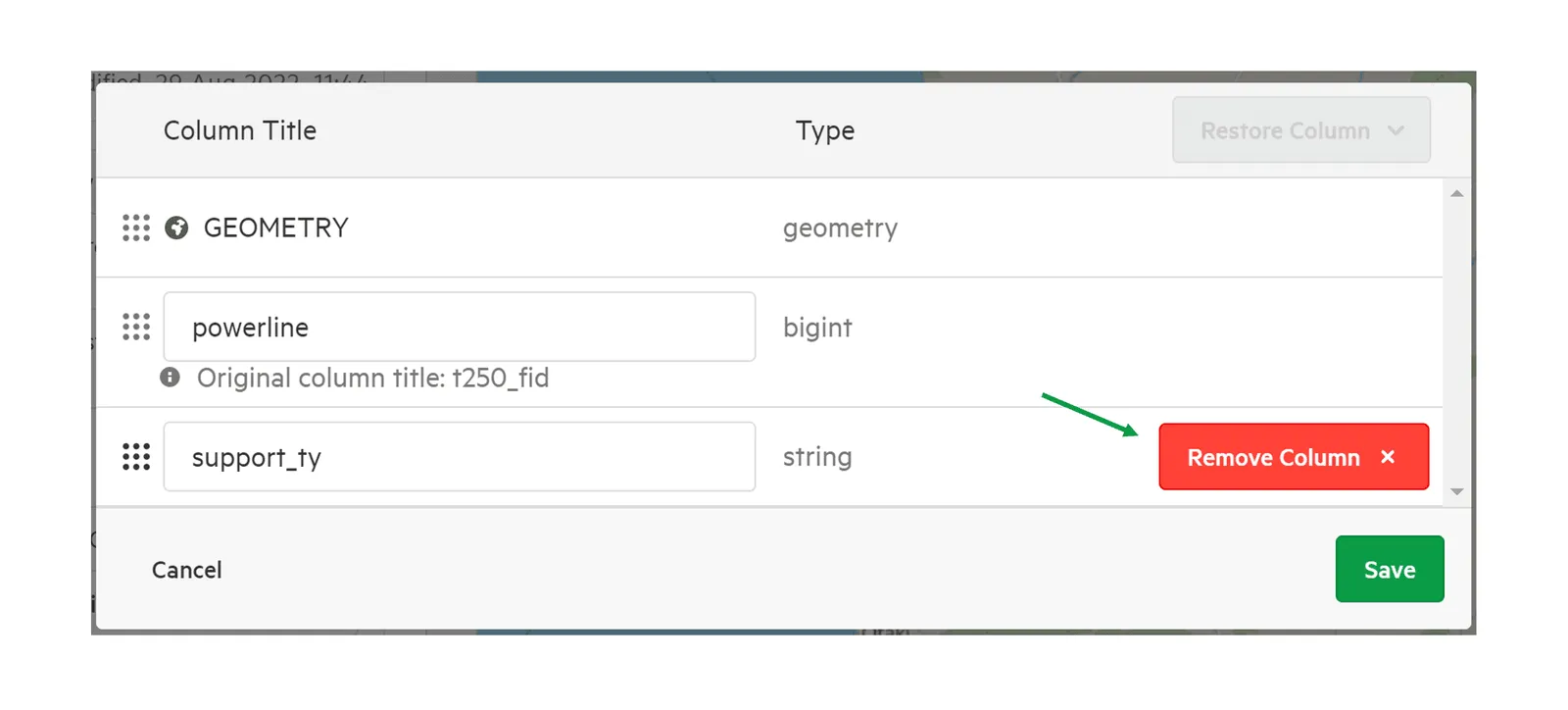
Task: Click the info icon by original column title
Action: coord(170,378)
